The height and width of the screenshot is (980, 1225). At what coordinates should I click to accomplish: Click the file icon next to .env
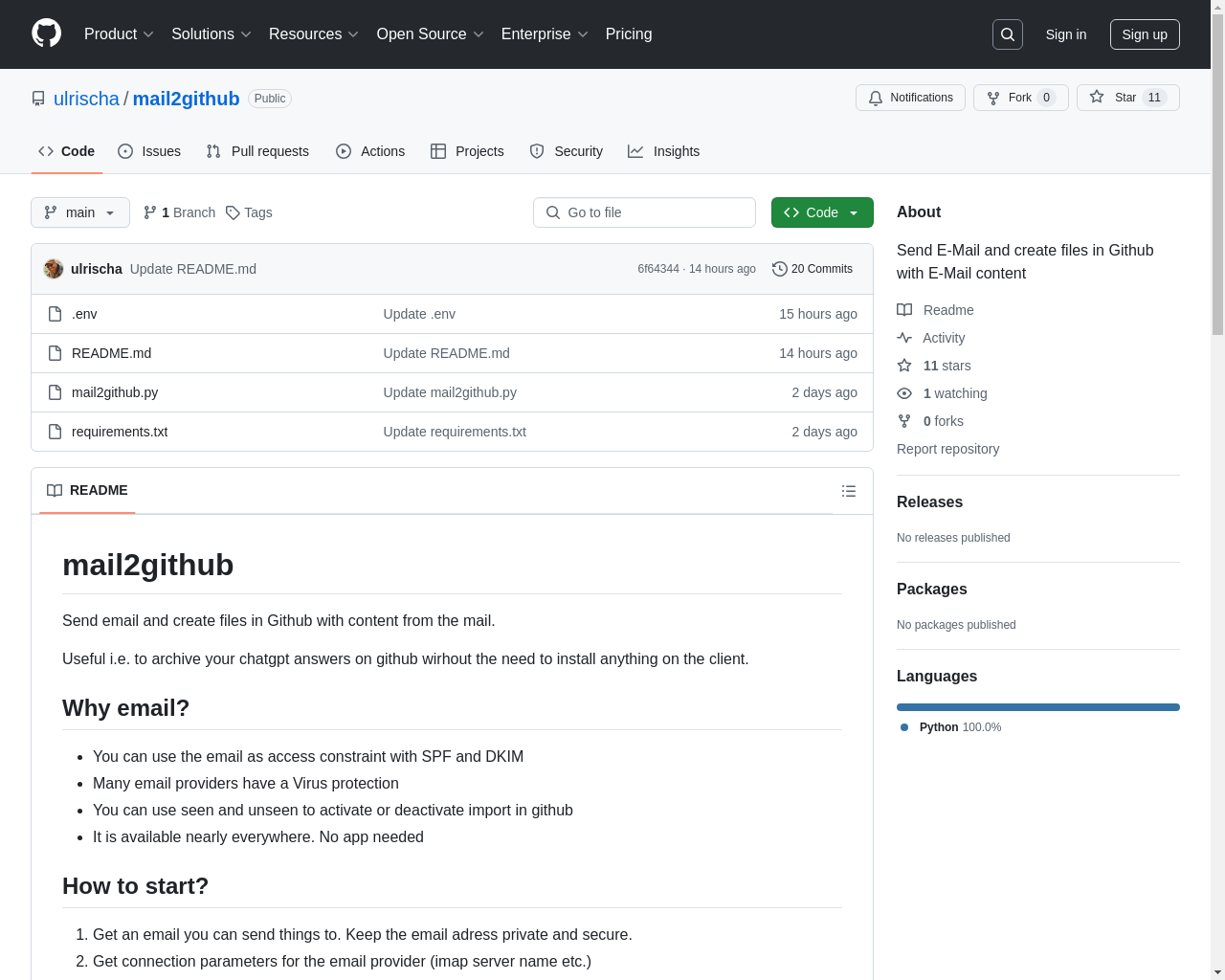pos(56,314)
